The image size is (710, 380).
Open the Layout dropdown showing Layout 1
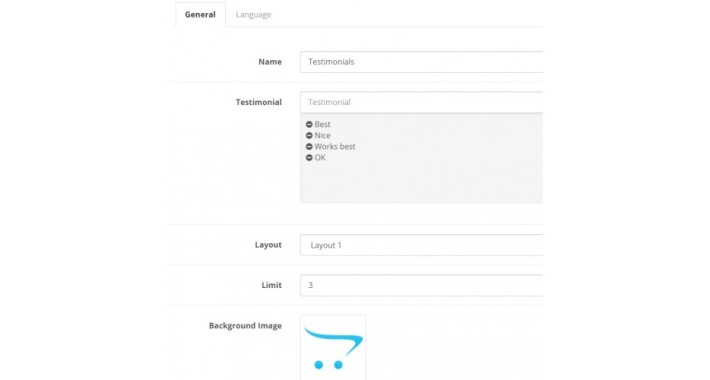(x=421, y=245)
